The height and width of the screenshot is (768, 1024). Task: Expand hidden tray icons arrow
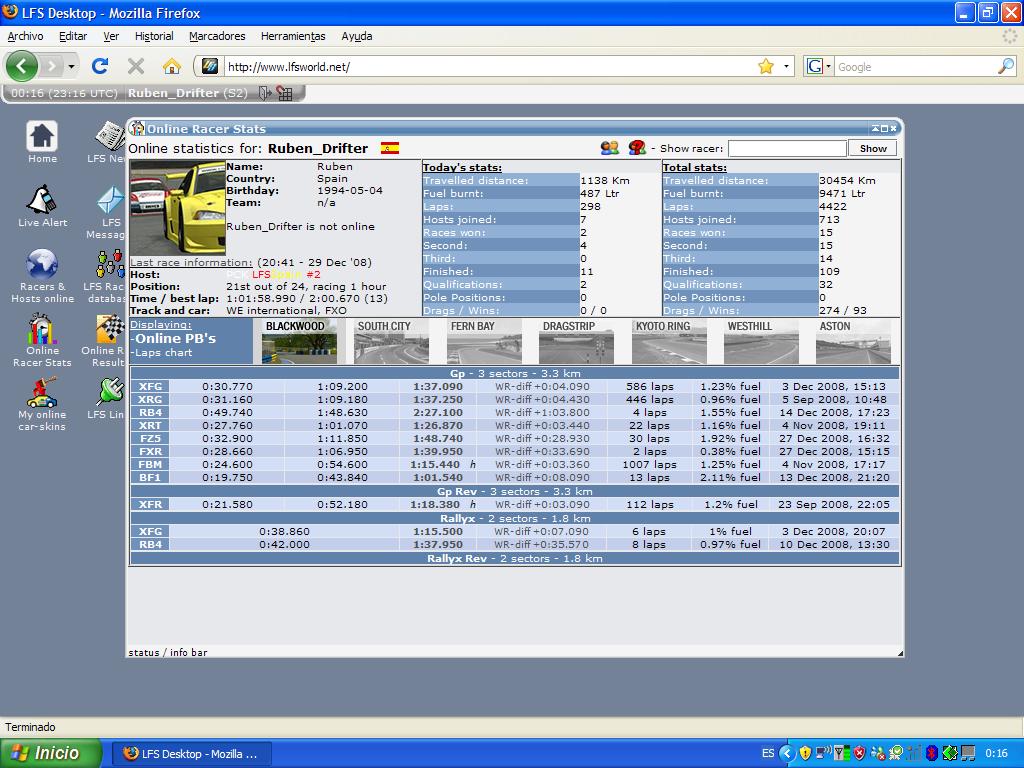tap(787, 753)
